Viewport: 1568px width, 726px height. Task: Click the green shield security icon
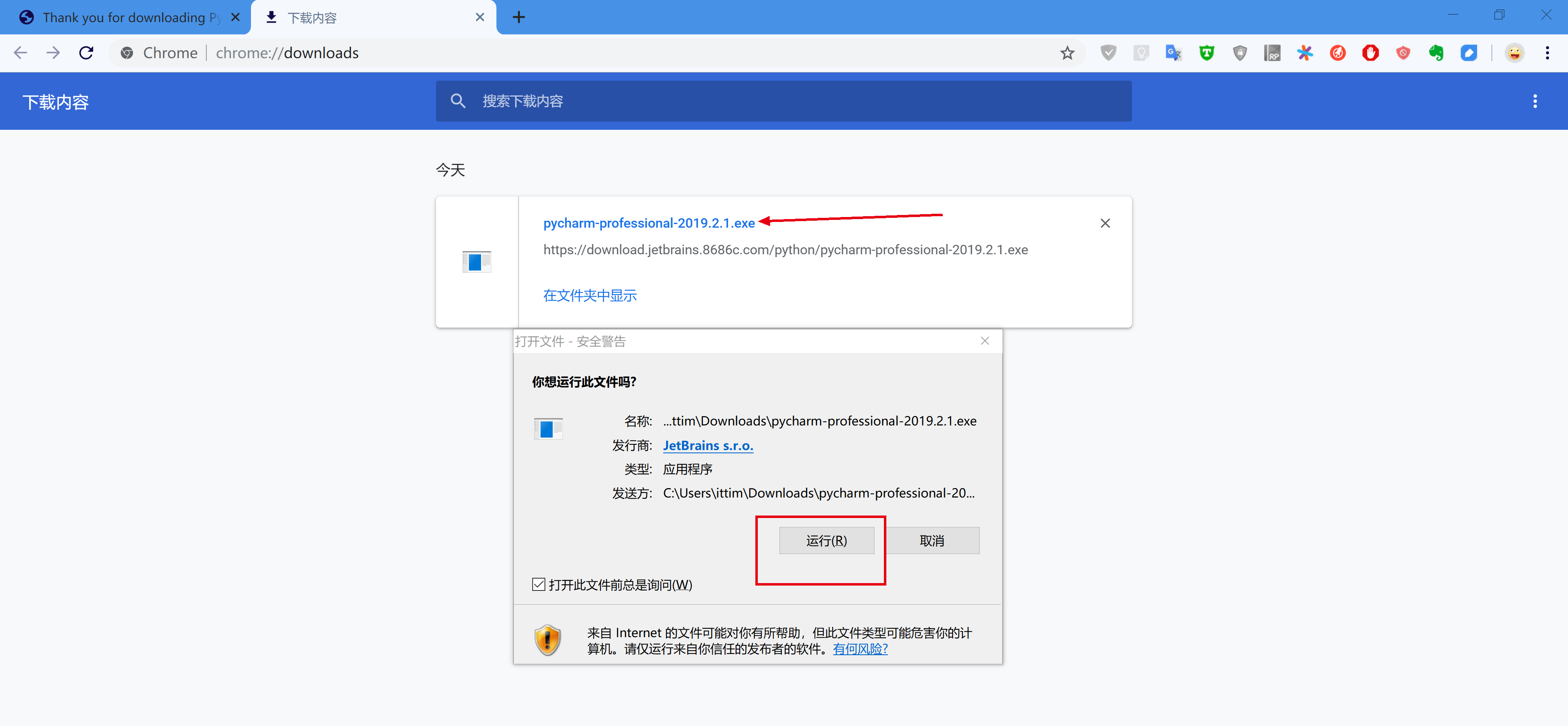pos(1206,54)
